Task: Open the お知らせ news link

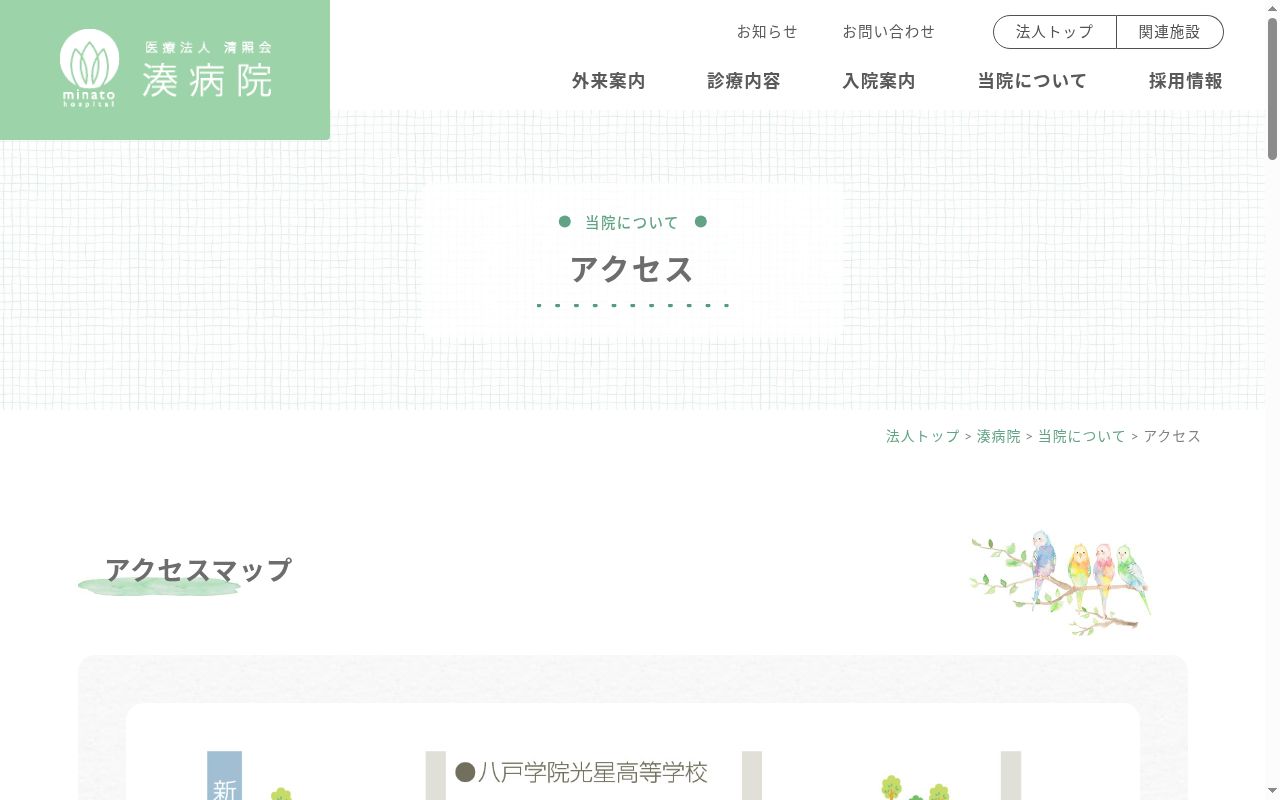Action: 767,32
